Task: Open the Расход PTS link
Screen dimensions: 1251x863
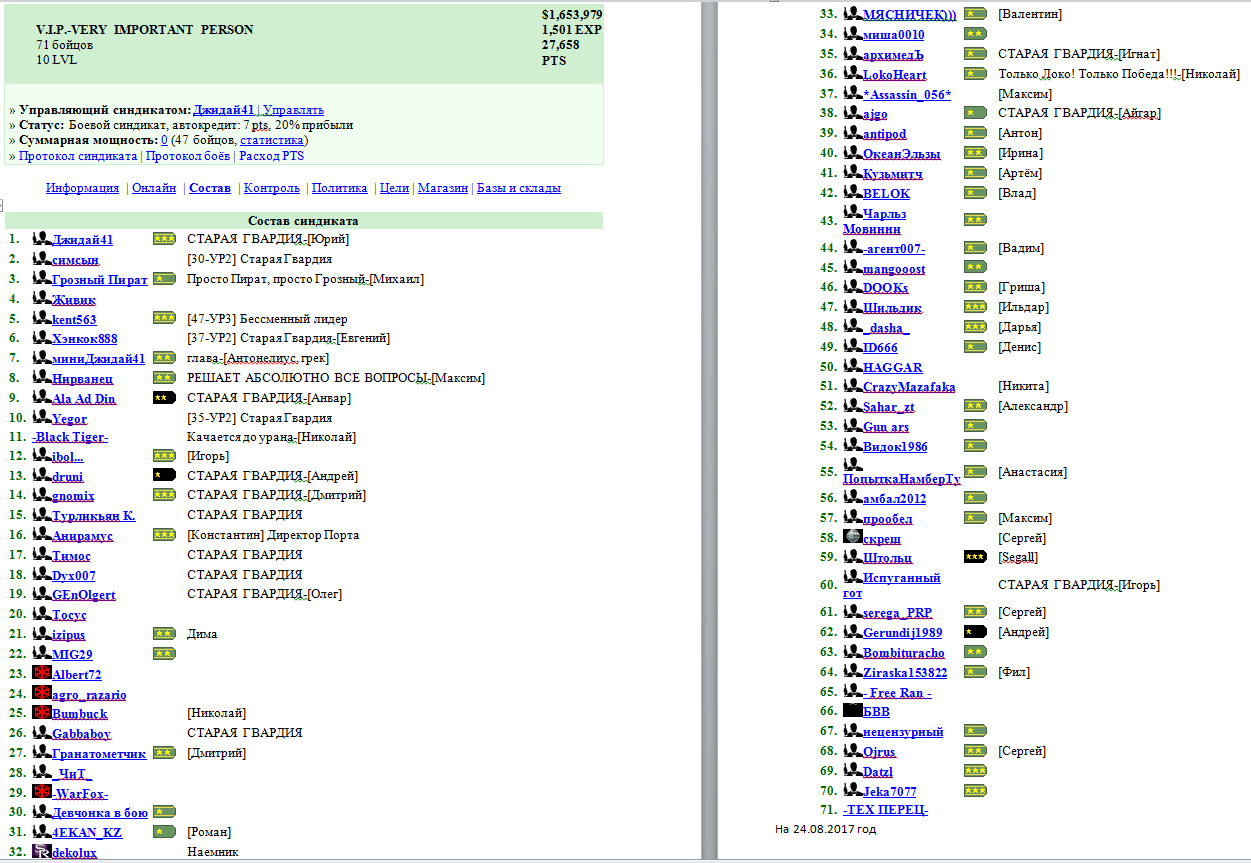Action: pos(272,156)
